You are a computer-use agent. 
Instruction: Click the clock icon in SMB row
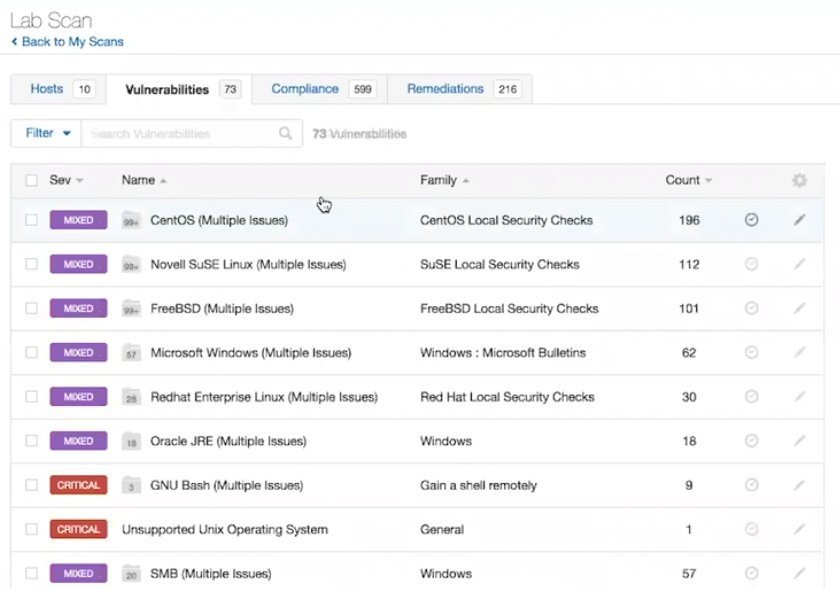coord(752,573)
